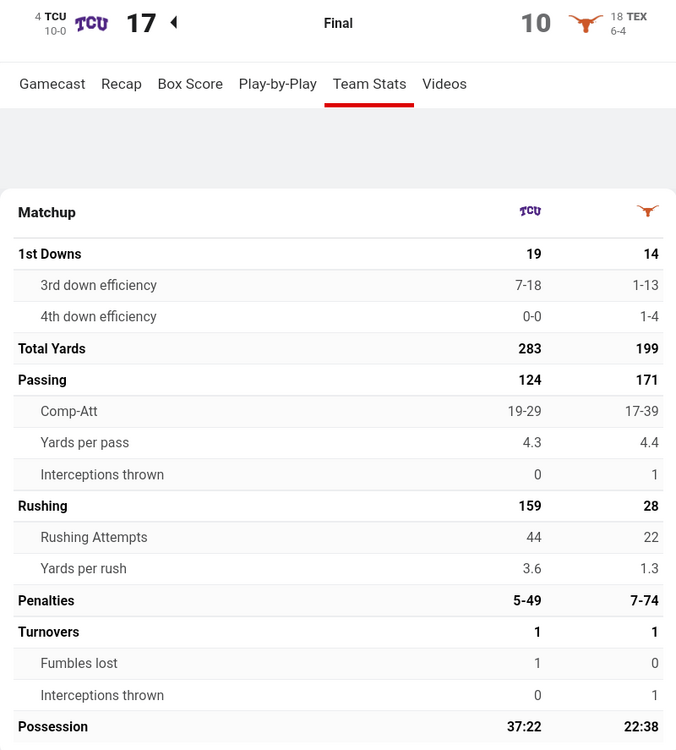Click the Matchup table heading
The height and width of the screenshot is (750, 676).
coord(47,212)
